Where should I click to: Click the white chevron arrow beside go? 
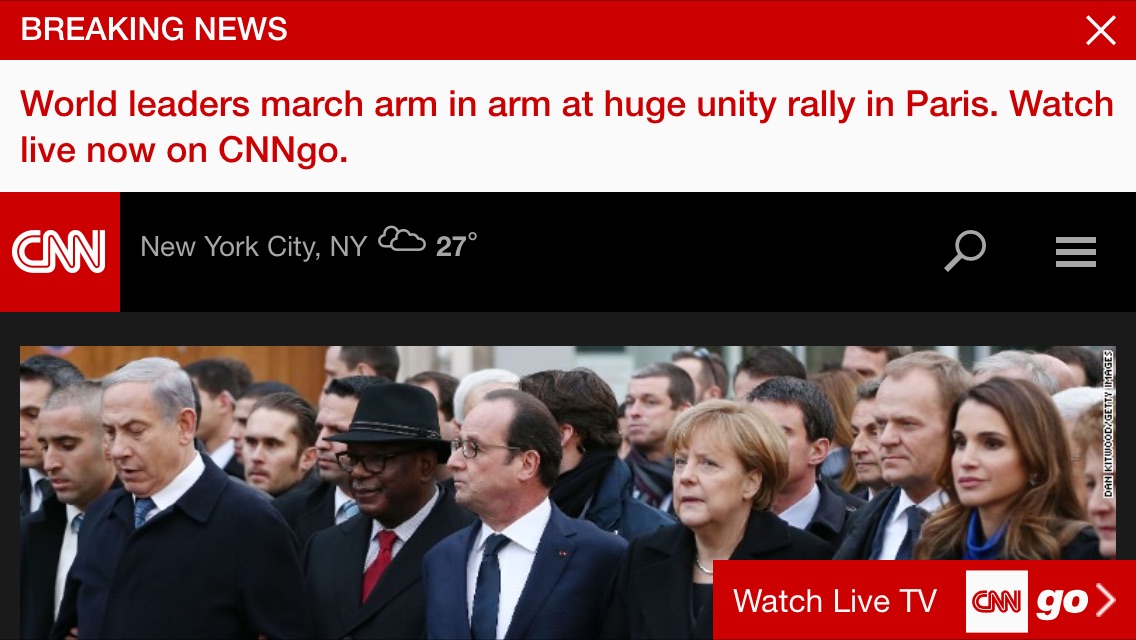coord(1106,600)
